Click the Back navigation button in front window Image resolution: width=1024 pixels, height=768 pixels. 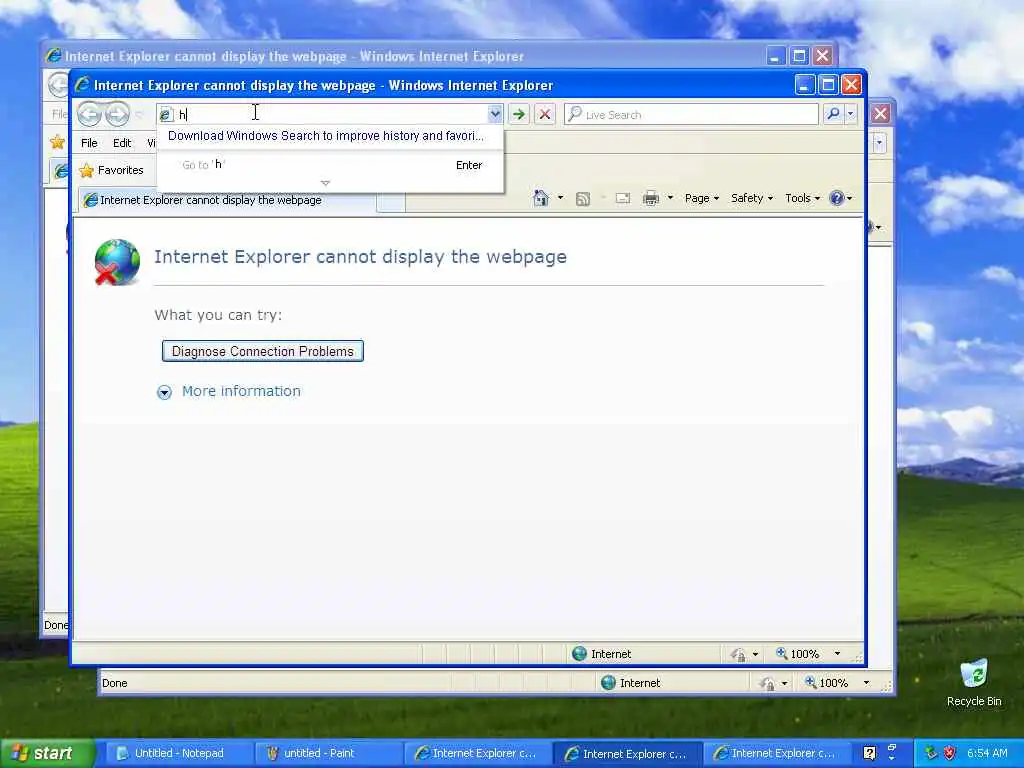click(89, 114)
